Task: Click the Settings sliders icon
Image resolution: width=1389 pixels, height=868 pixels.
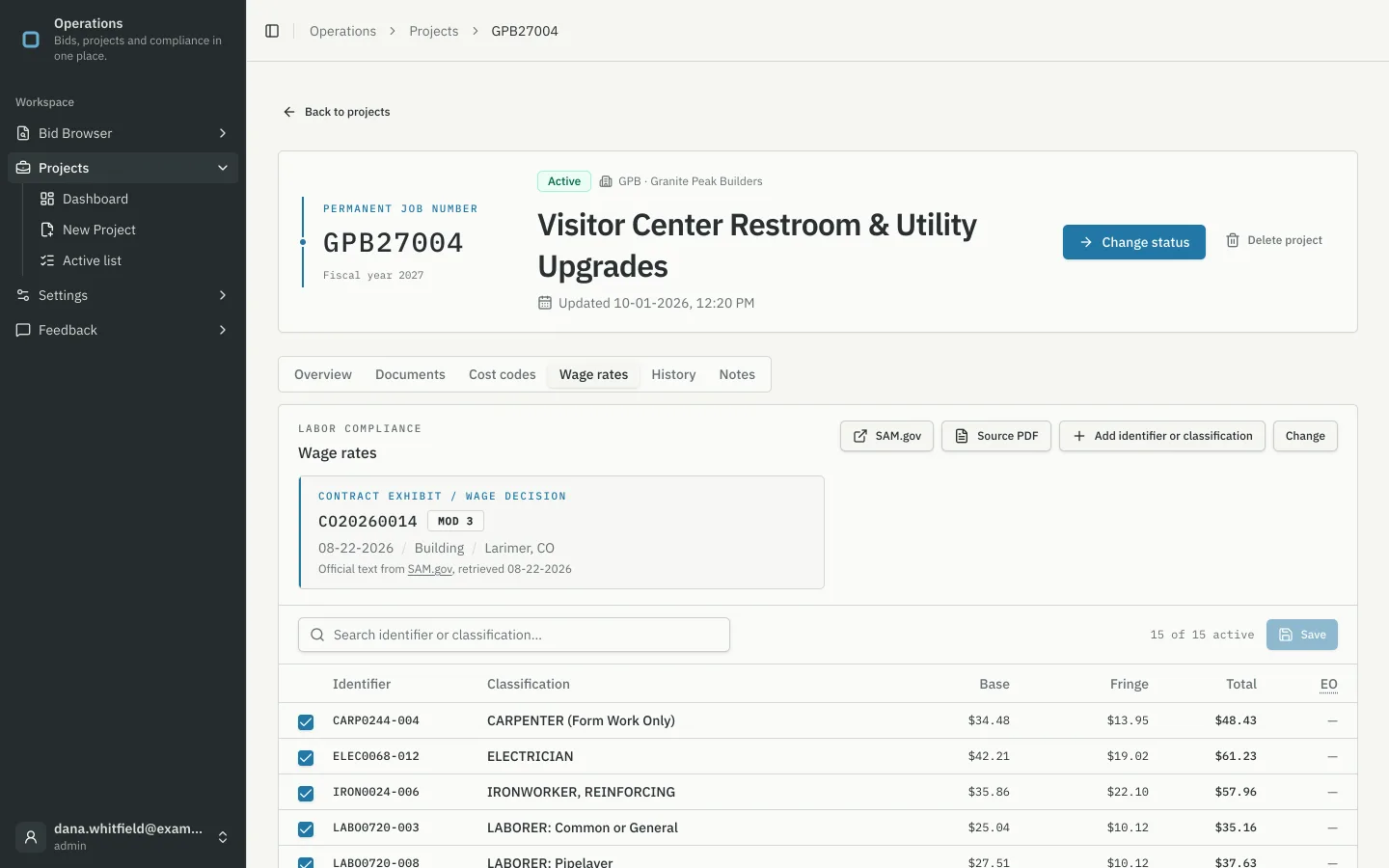Action: (23, 295)
